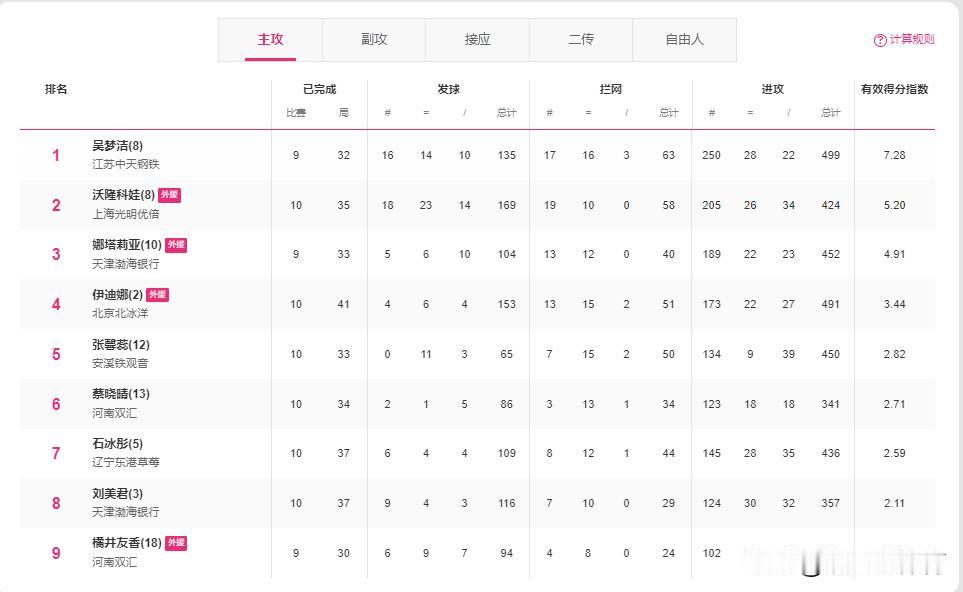
Task: Click player name 张馨蕊(12)
Action: [121, 345]
